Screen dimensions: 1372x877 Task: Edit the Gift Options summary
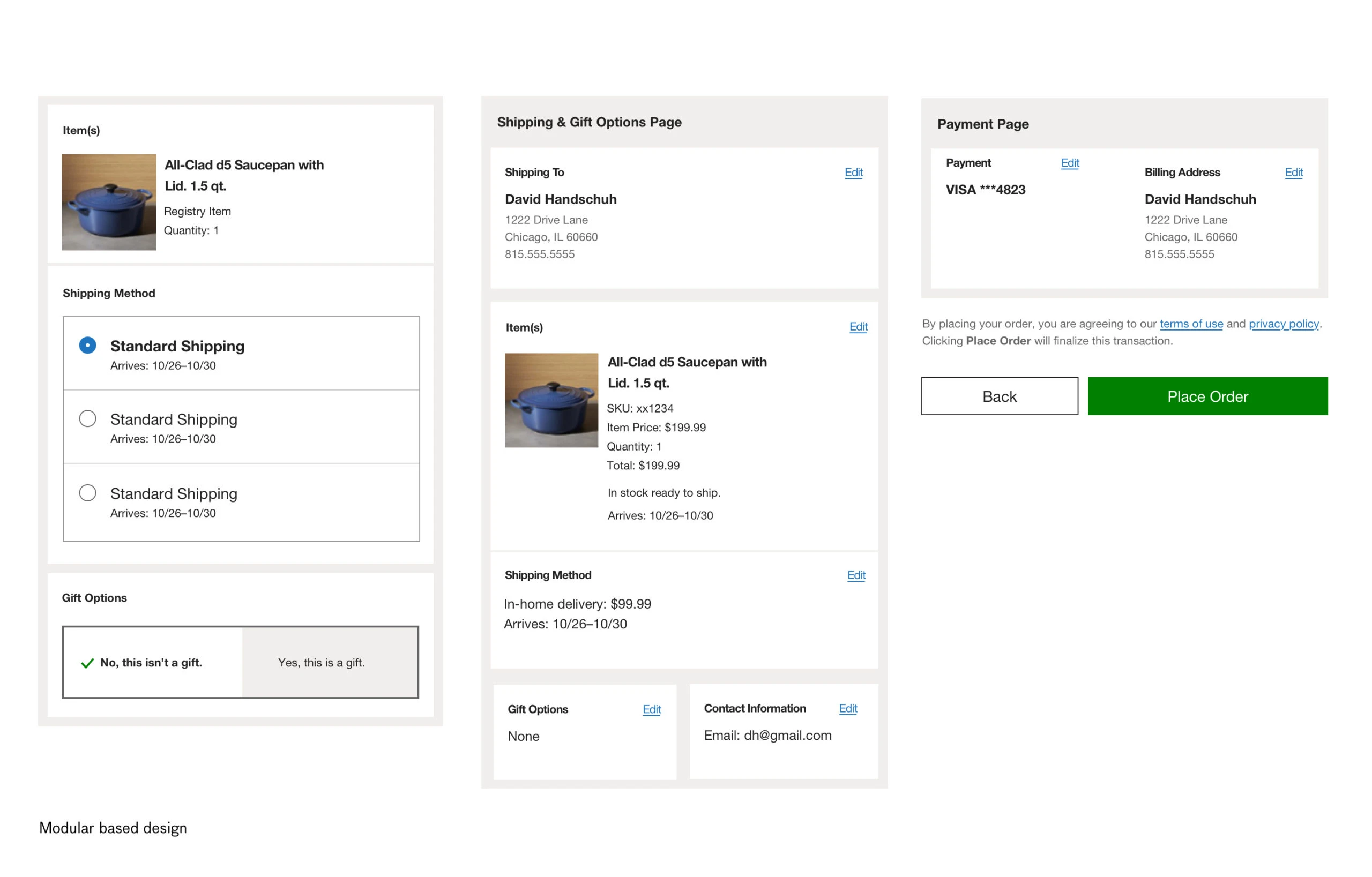point(651,709)
